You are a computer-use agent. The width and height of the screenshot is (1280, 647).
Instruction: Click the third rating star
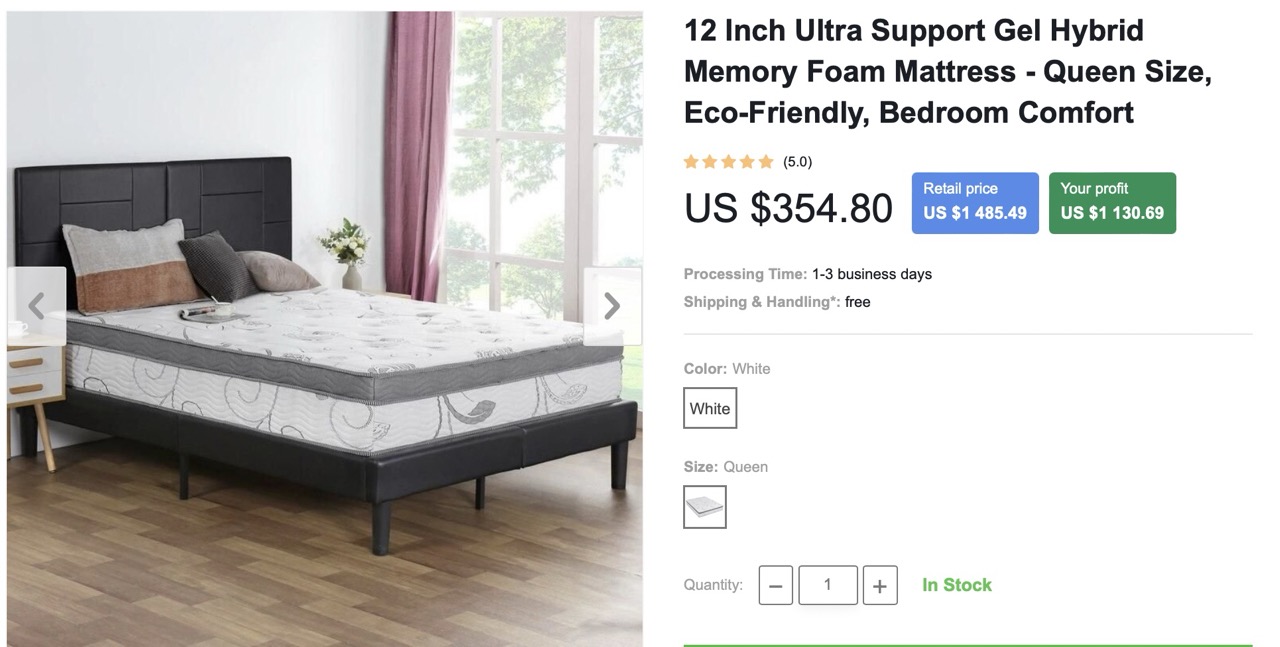728,162
